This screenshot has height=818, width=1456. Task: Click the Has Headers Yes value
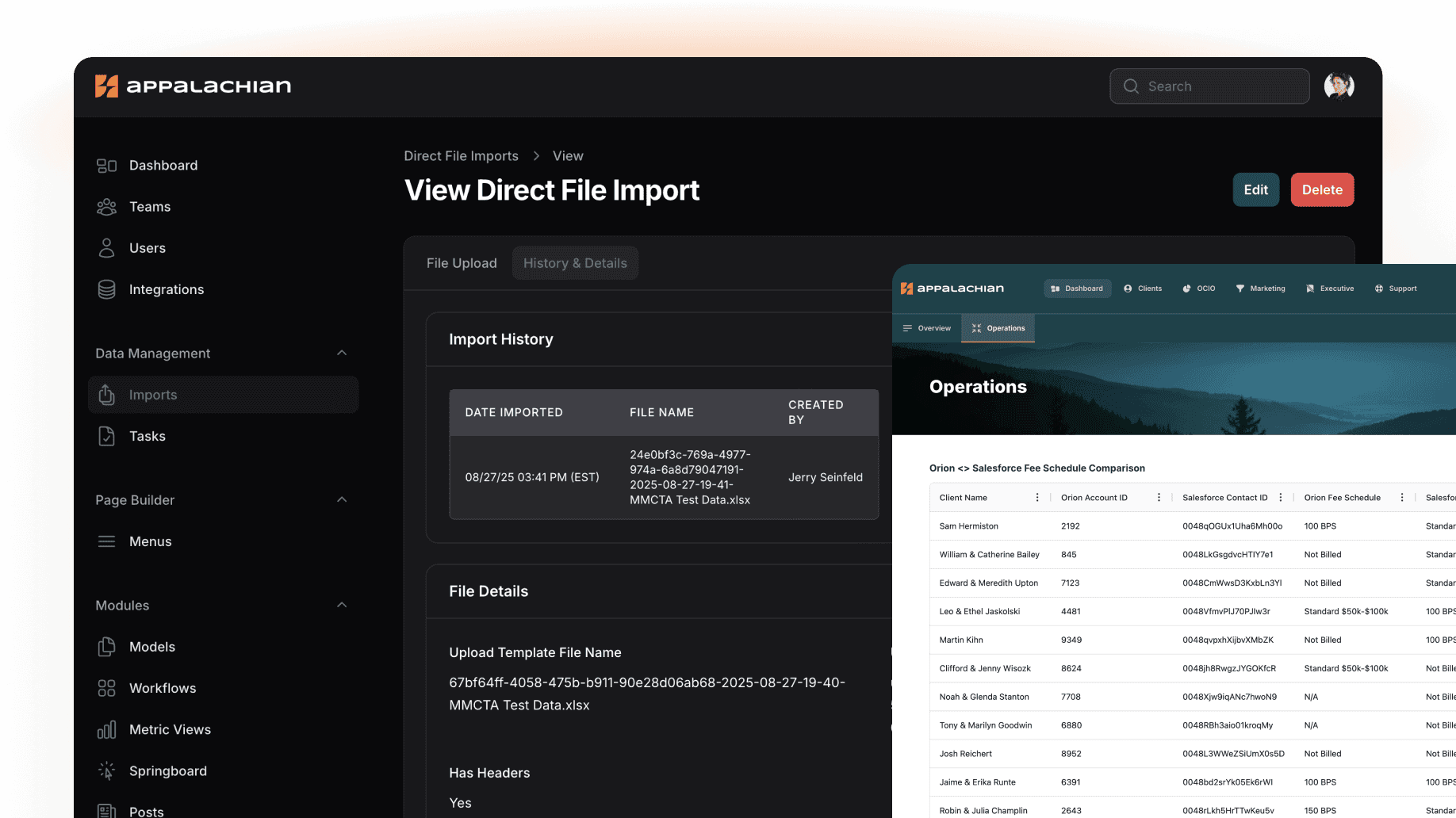(x=460, y=803)
